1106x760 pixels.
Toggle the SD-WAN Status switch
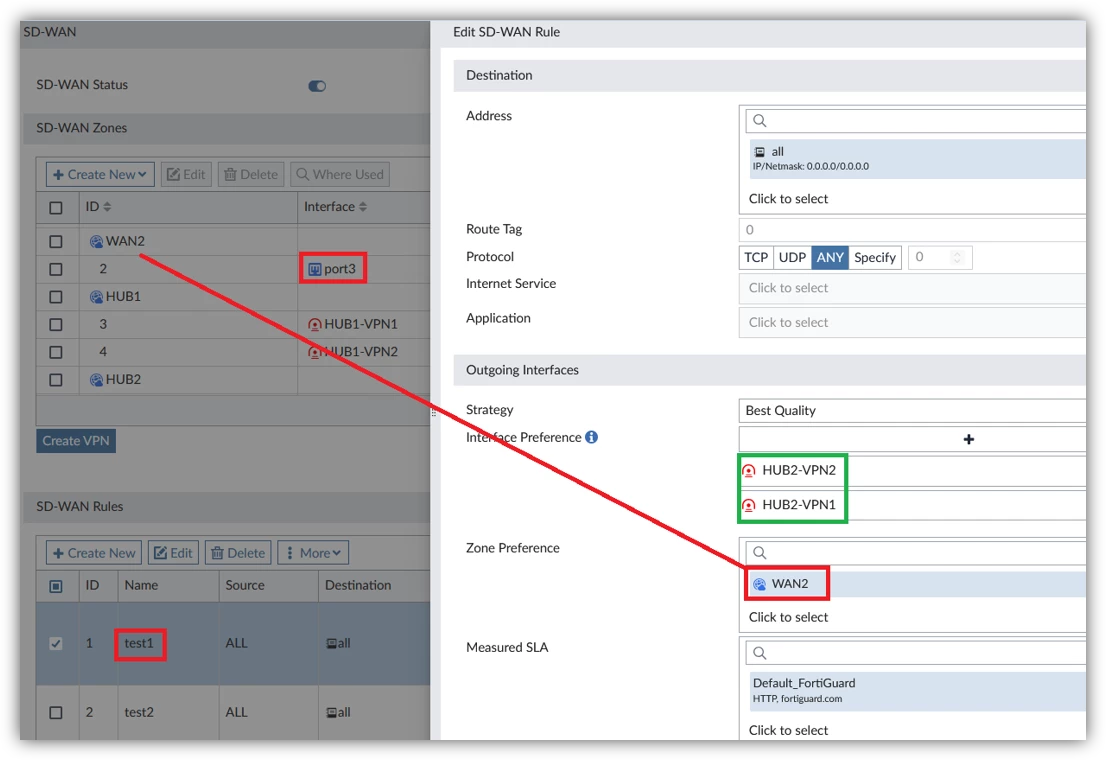[317, 86]
